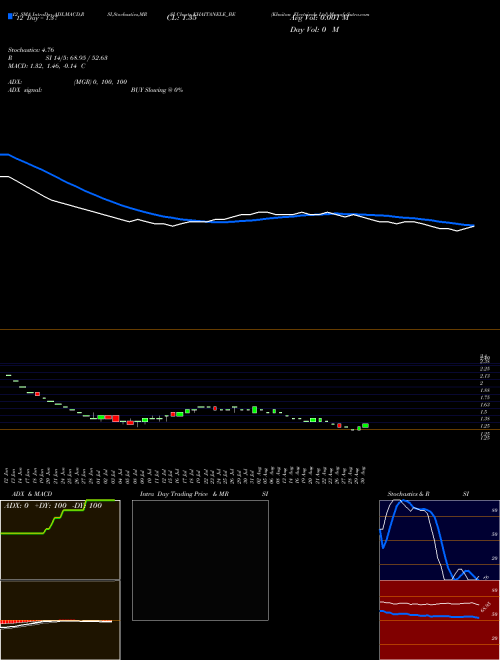Screen dimensions: 500x660
Task: Select the 'ADX: 0 +DY: 100 -DY: 100' readout
Action: pos(53,506)
